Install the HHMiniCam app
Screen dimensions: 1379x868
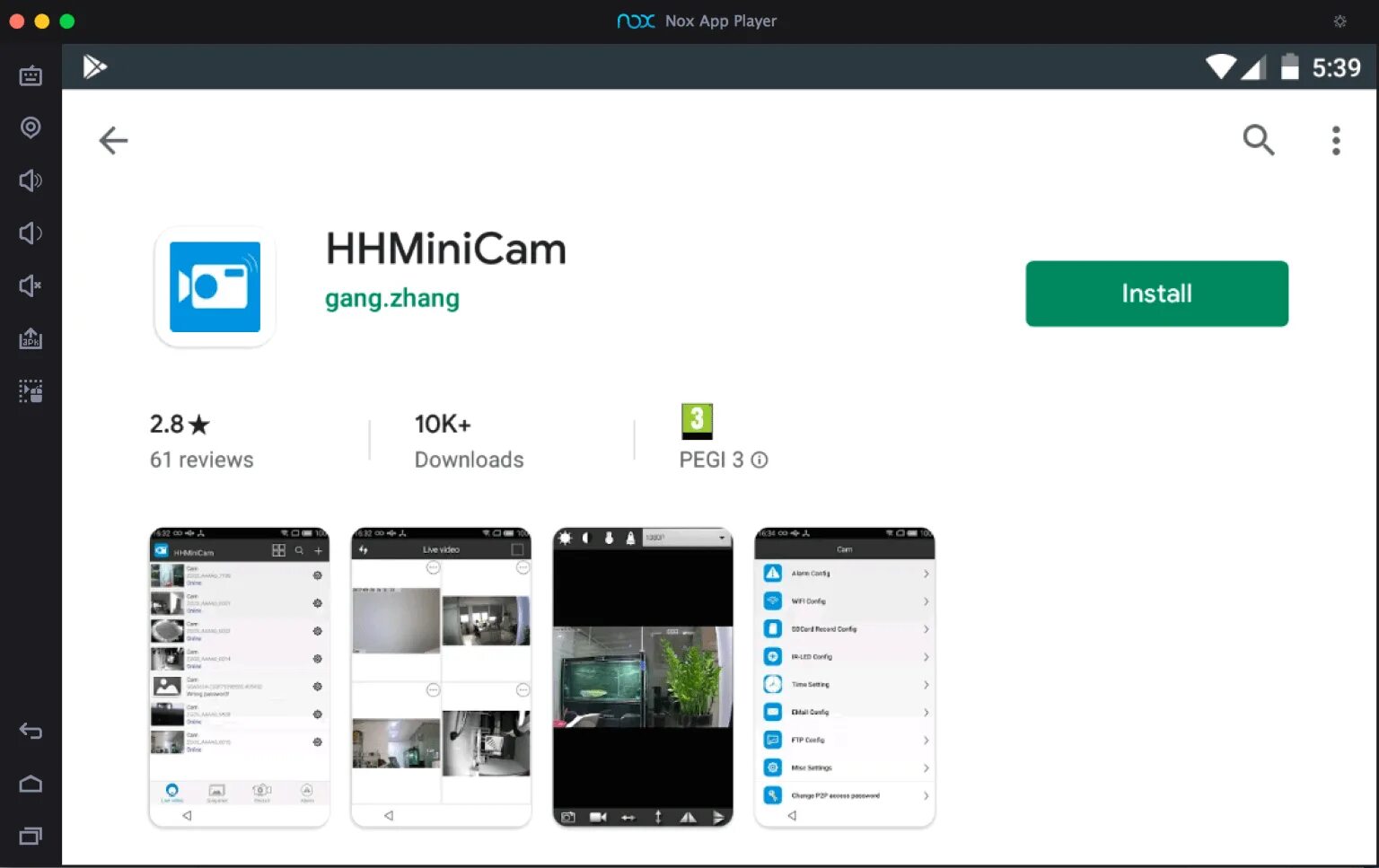pos(1156,294)
